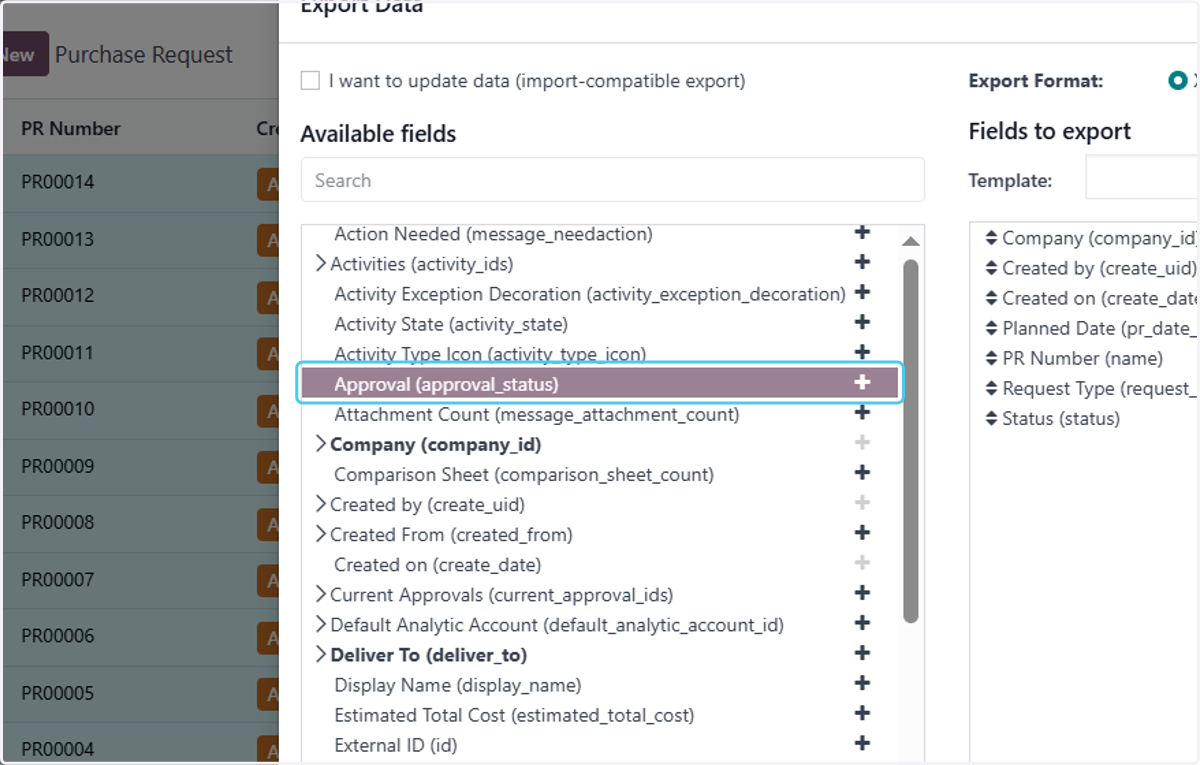
Task: Grab sort handle of Company in export list
Action: coord(991,238)
